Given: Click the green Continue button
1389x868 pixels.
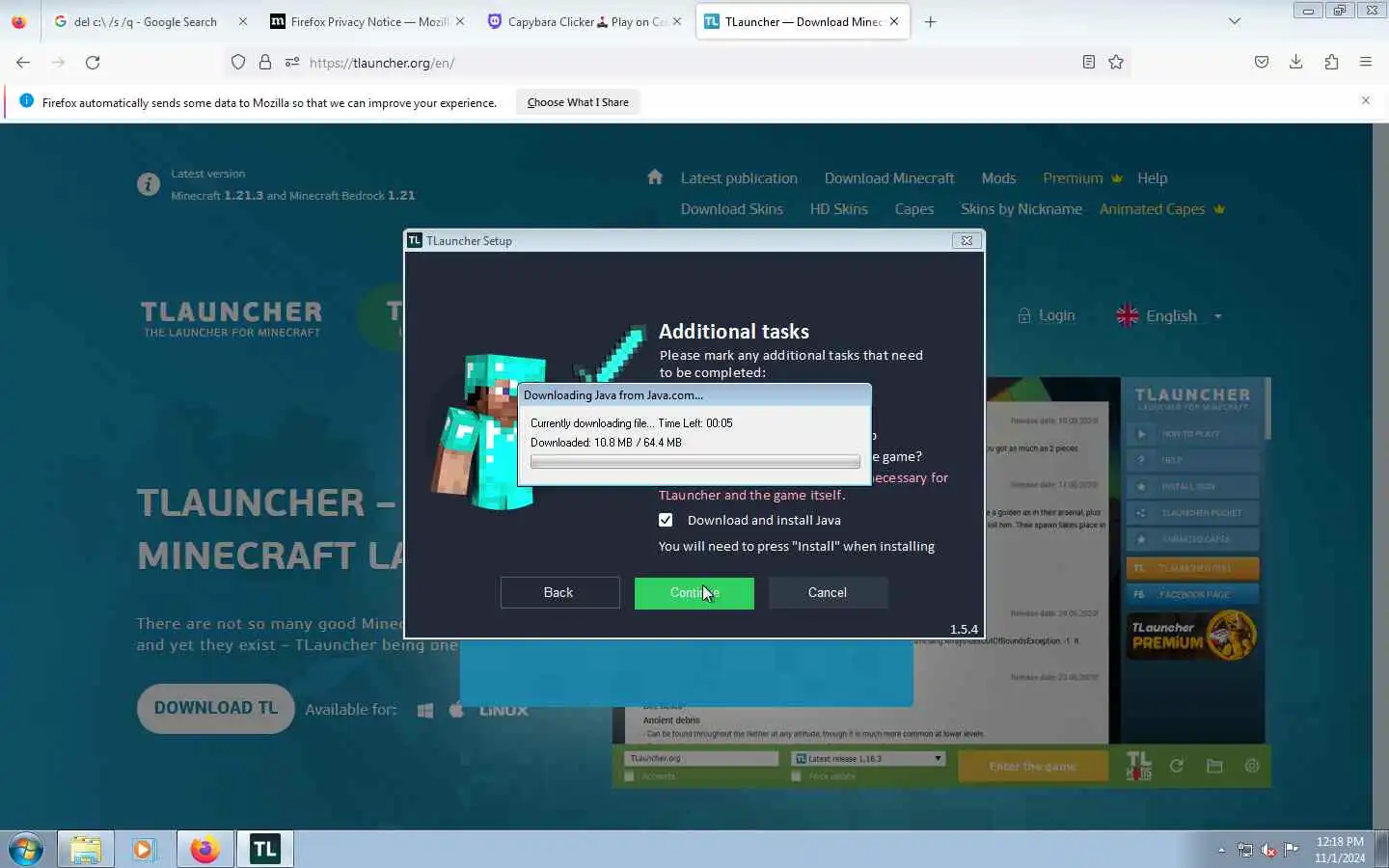Looking at the screenshot, I should tap(694, 592).
